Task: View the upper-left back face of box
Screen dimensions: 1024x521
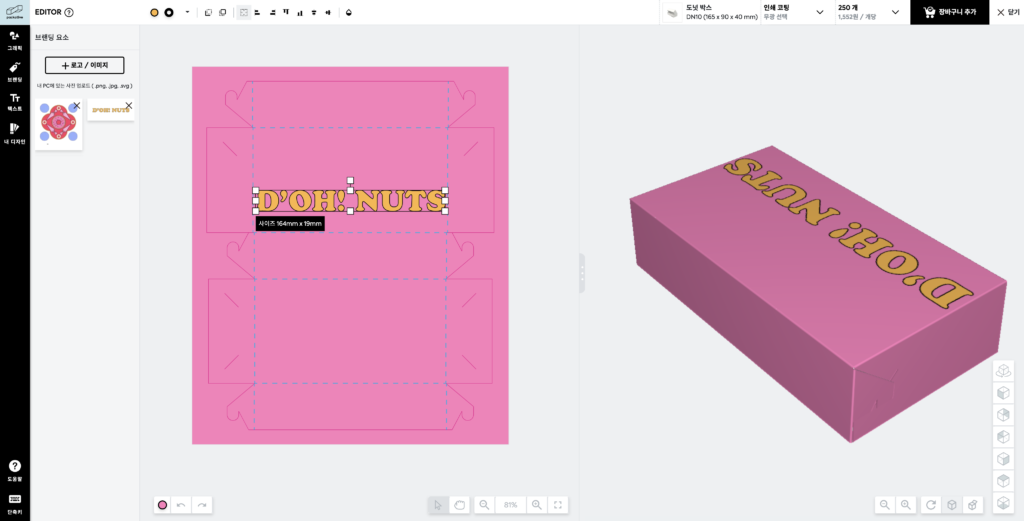Action: [1002, 437]
